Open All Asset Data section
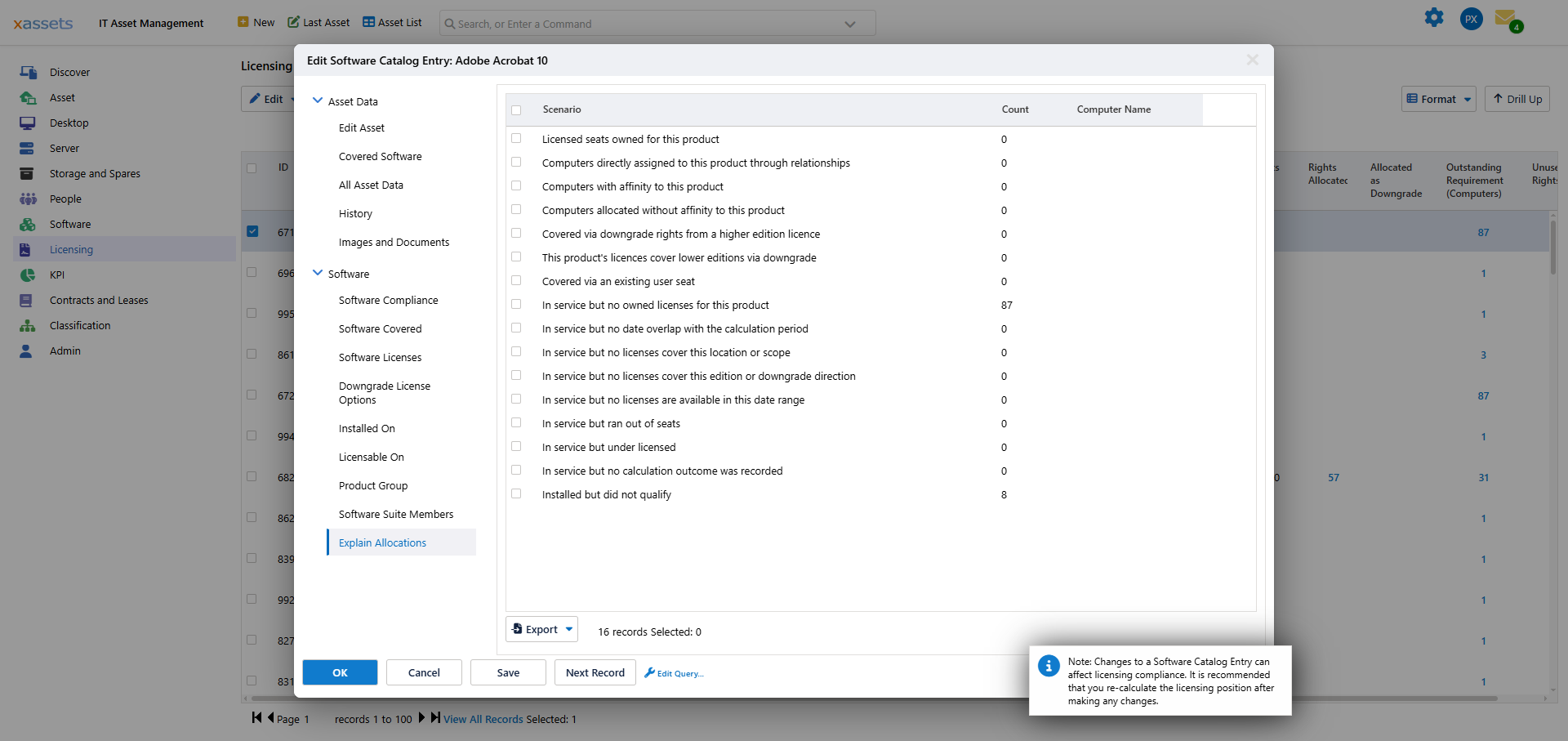The width and height of the screenshot is (1568, 741). click(x=371, y=185)
